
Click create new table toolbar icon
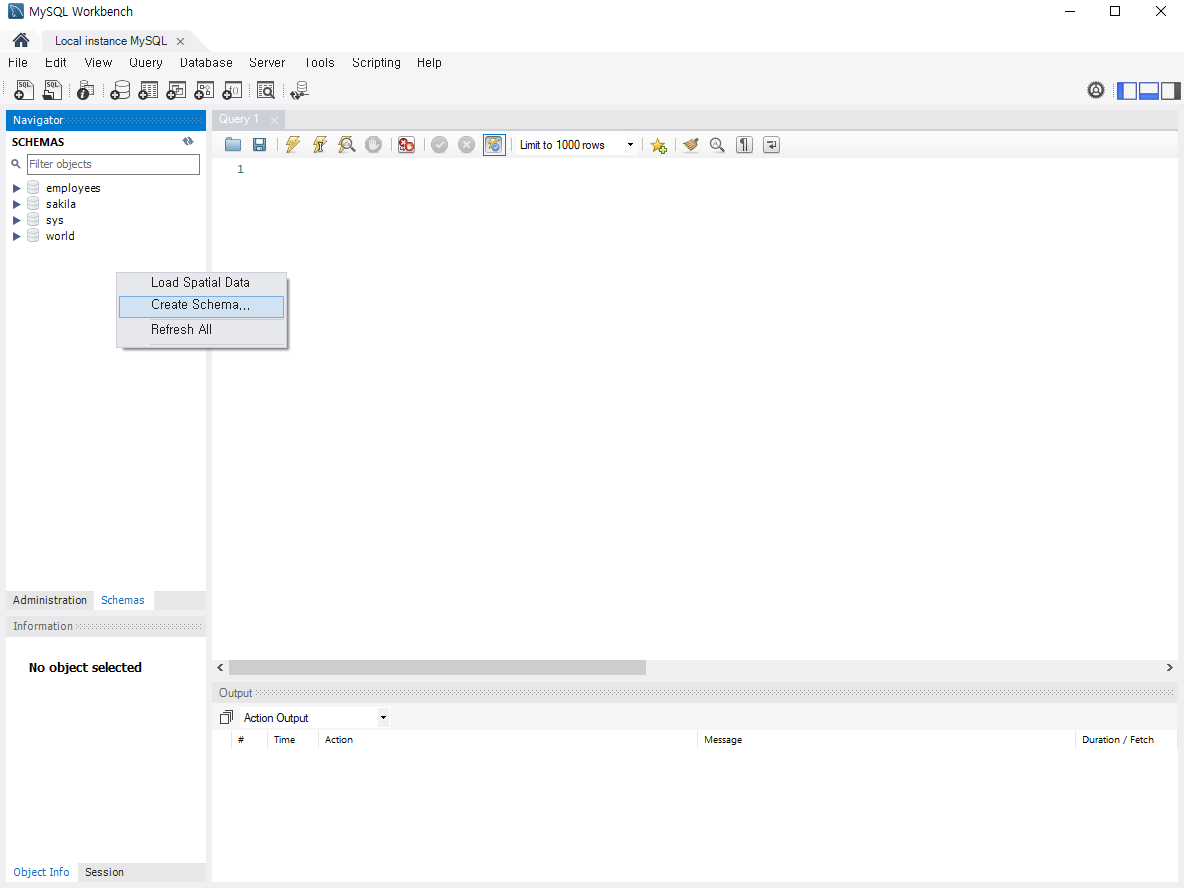pos(148,91)
